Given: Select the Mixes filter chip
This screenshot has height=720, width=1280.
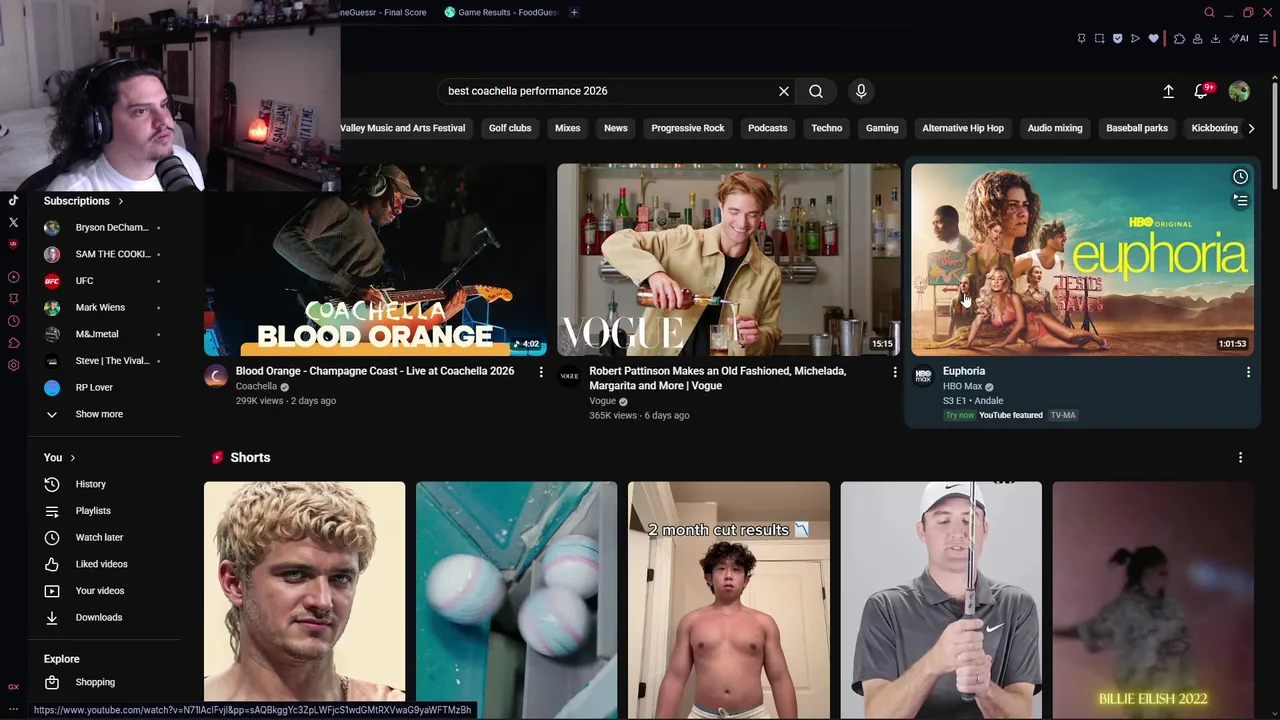Looking at the screenshot, I should [x=568, y=128].
